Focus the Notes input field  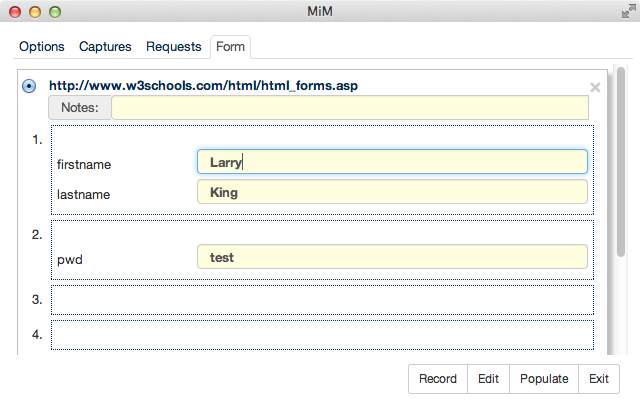(350, 108)
